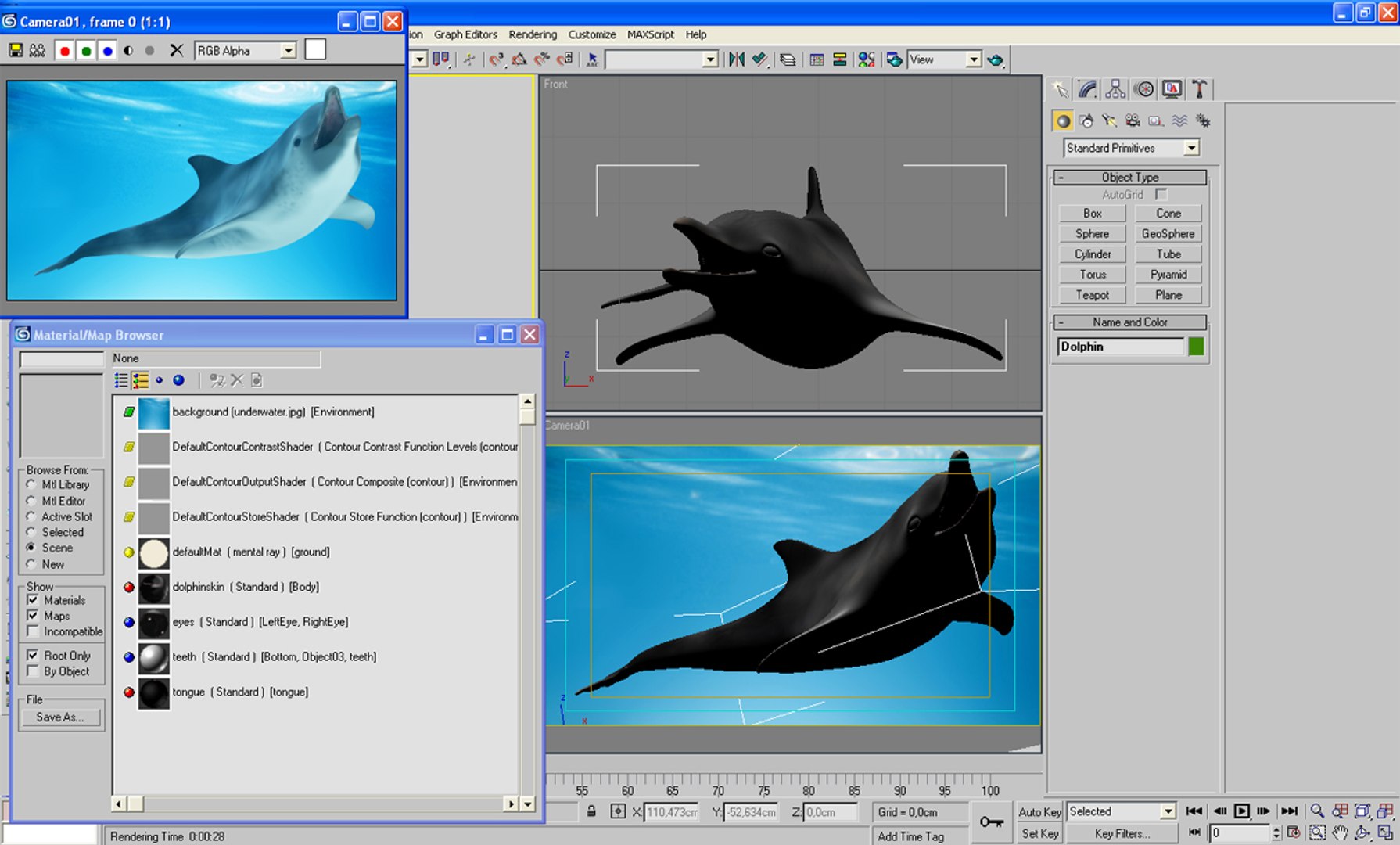This screenshot has height=845, width=1400.
Task: Switch to the Utilities hammer tab
Action: click(1199, 89)
